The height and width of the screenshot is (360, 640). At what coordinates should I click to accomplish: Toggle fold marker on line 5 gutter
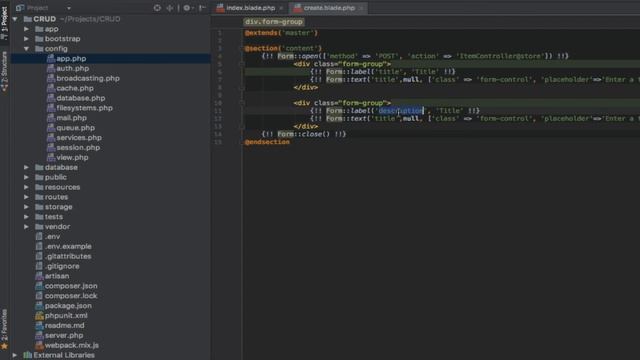pyautogui.click(x=241, y=64)
